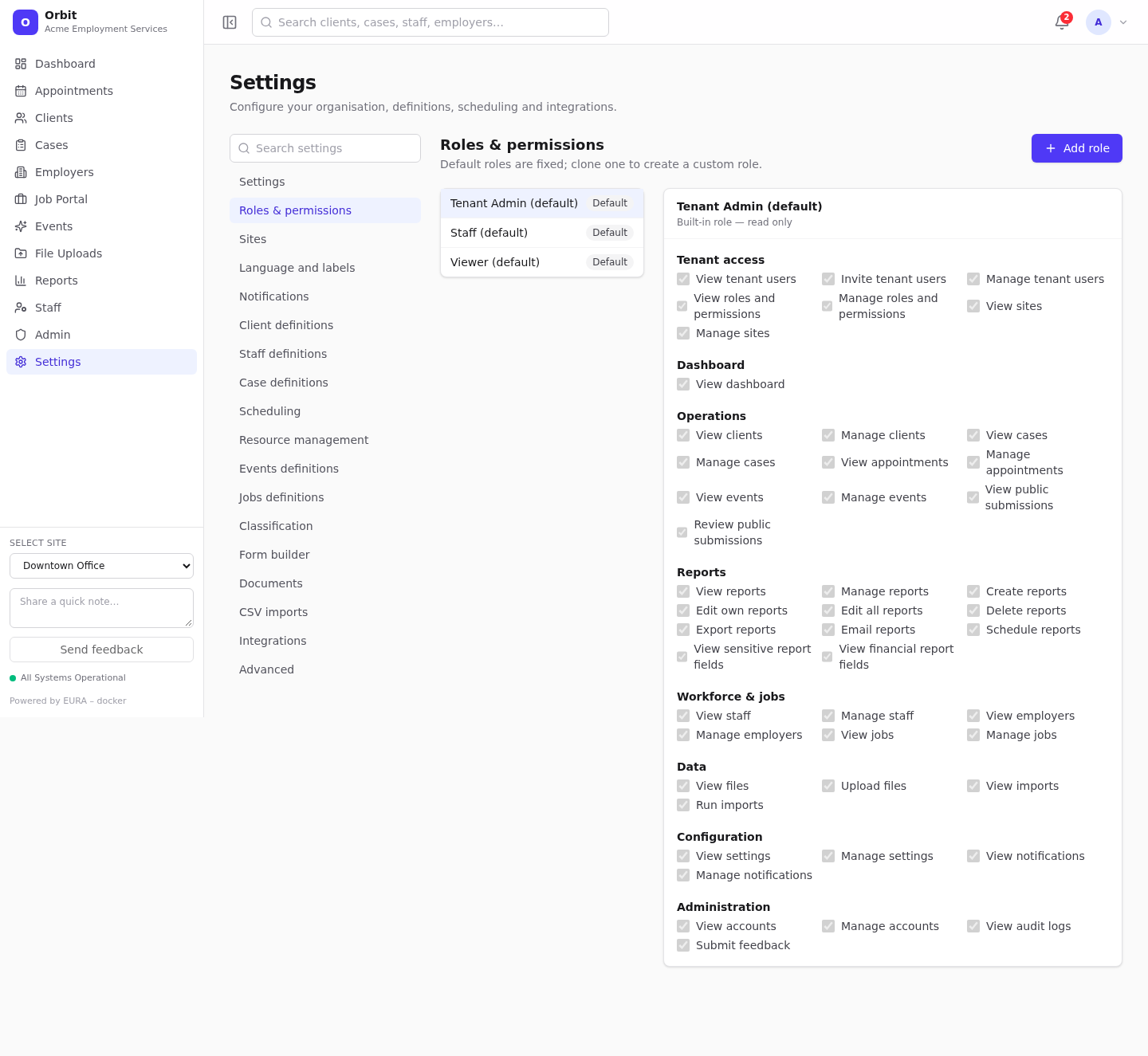Viewport: 1148px width, 1056px height.
Task: Click the Job Portal briefcase icon
Action: 21,199
